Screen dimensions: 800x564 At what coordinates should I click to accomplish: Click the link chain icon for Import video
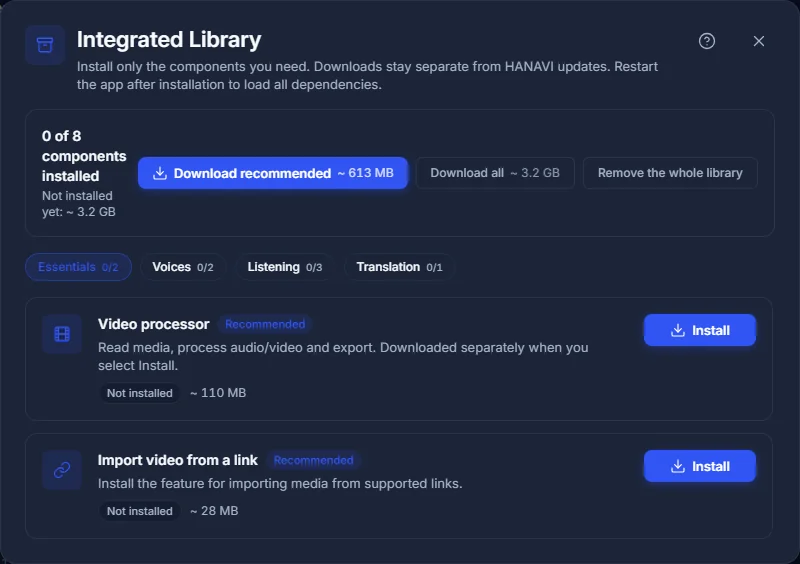[62, 470]
